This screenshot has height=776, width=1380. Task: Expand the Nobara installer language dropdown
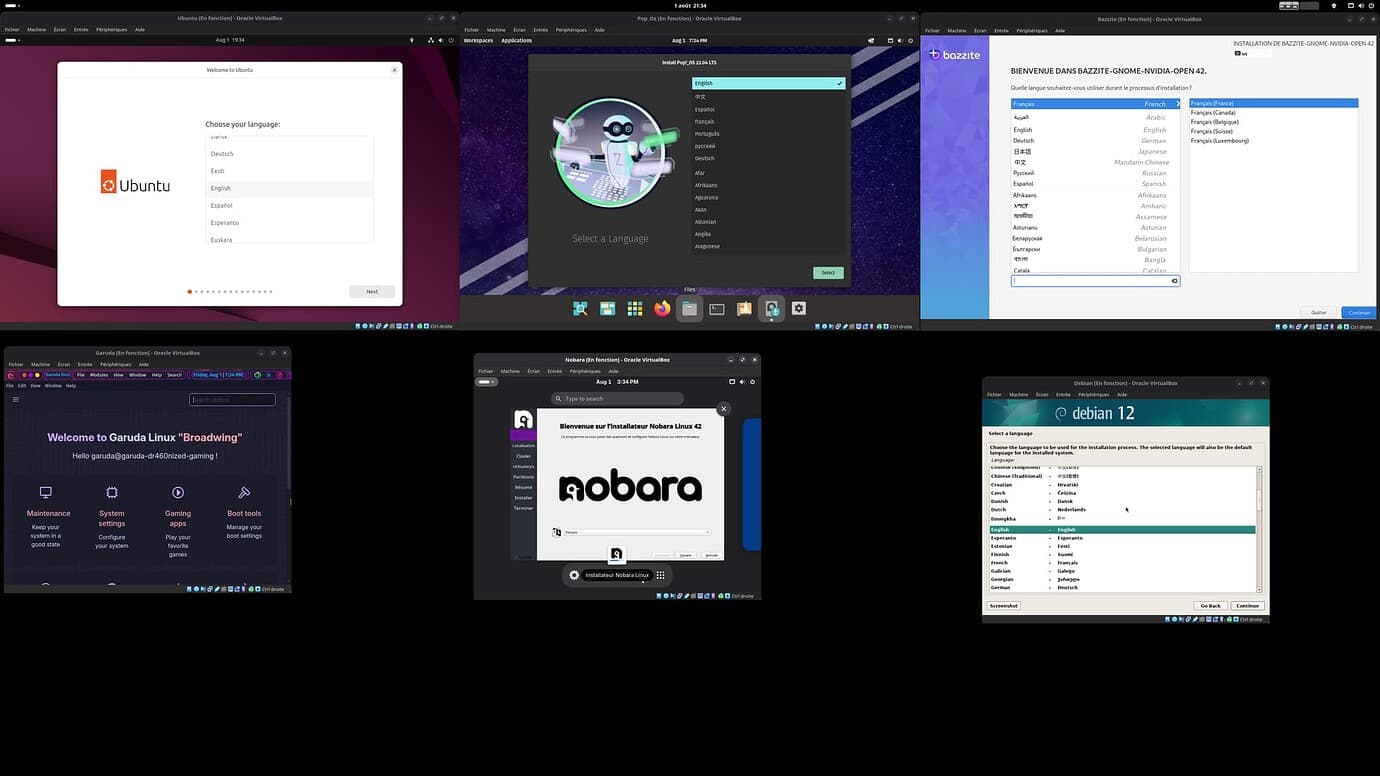632,532
